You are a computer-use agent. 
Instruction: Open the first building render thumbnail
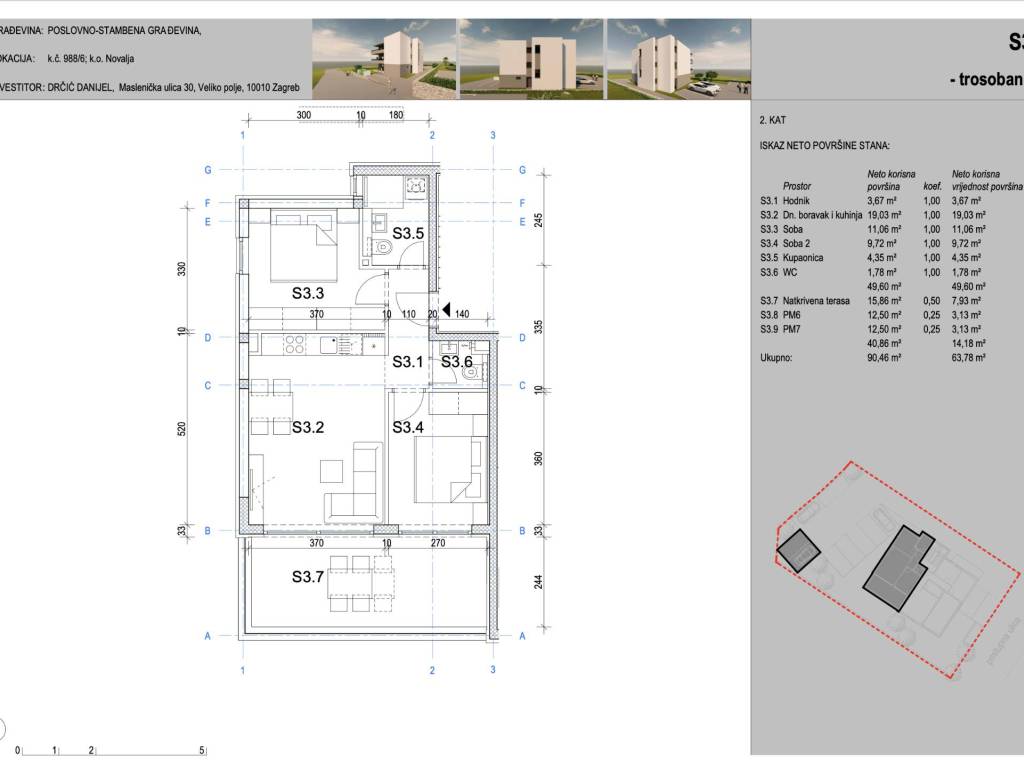(382, 60)
